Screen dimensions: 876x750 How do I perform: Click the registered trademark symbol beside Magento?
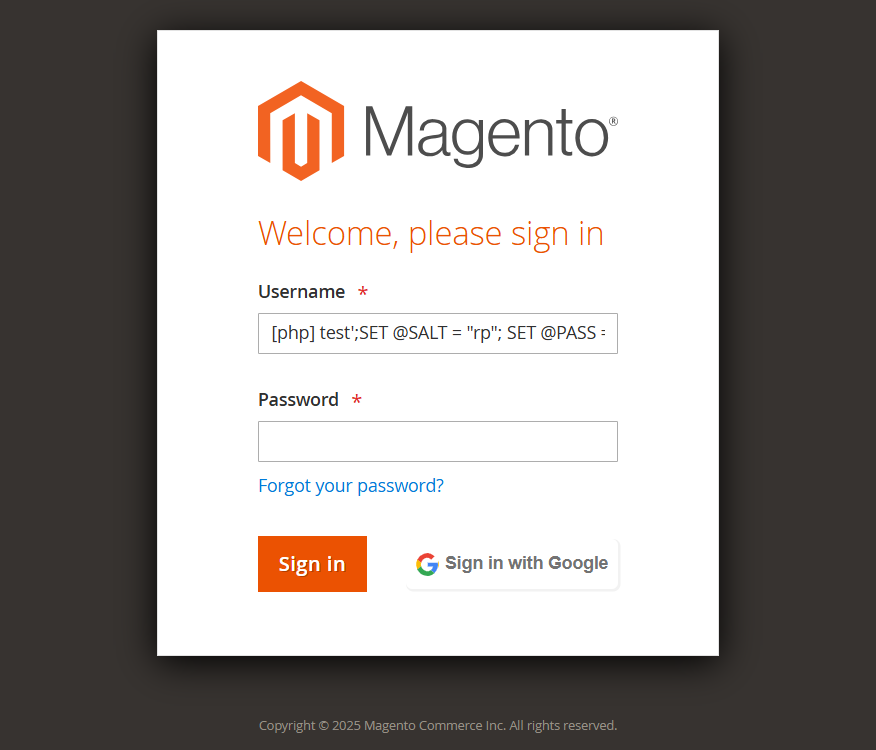pos(613,121)
